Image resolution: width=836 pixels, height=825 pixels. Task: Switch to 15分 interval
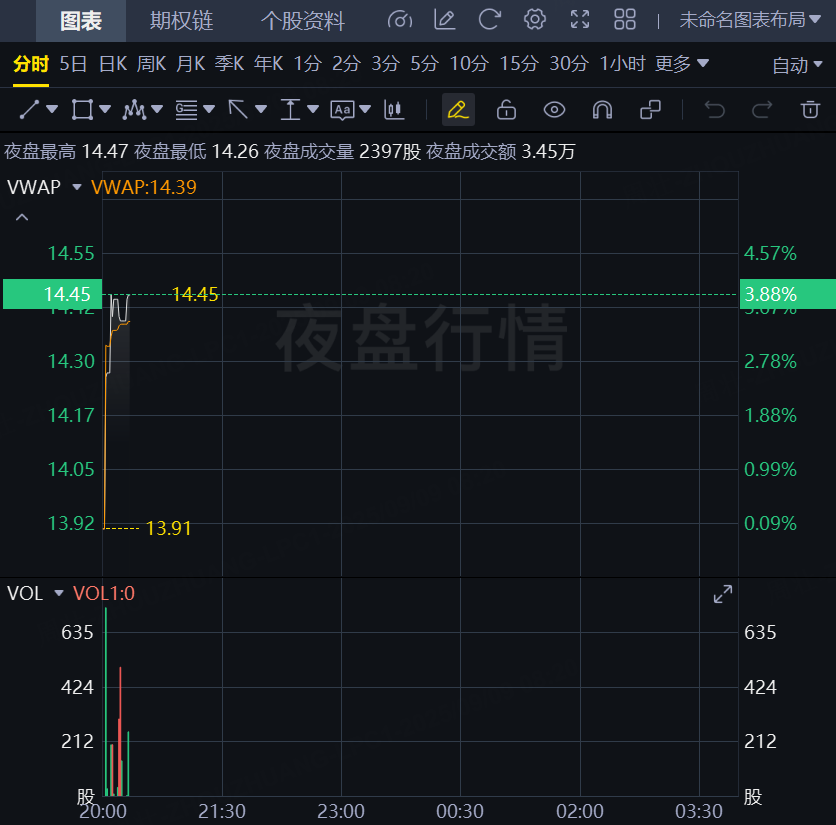click(518, 64)
